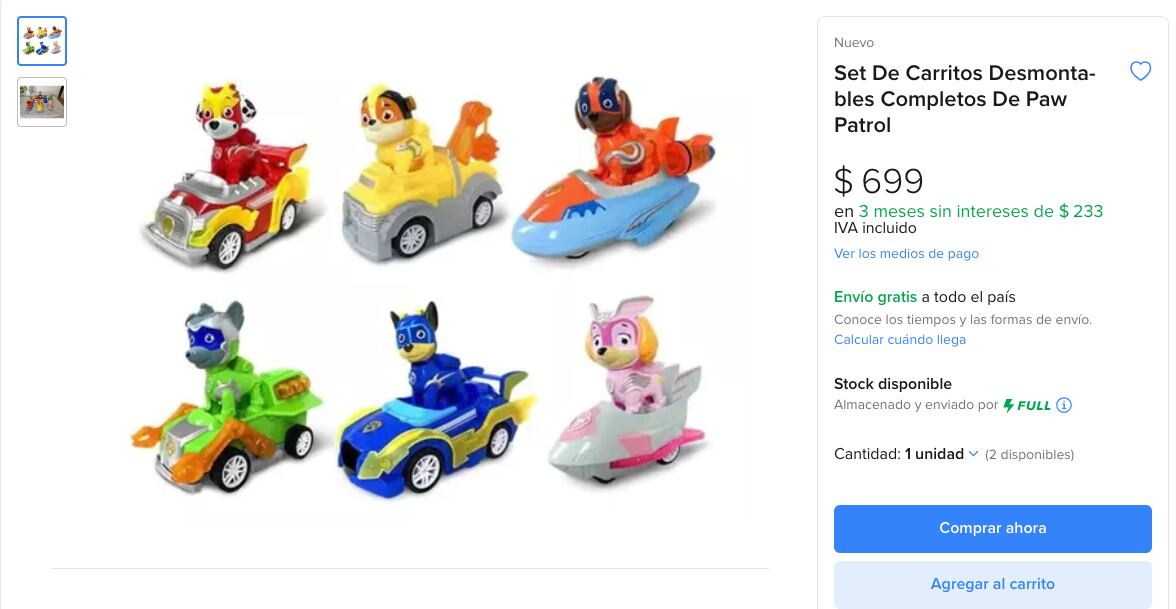Click the Envío gratis shipping text

pos(875,297)
